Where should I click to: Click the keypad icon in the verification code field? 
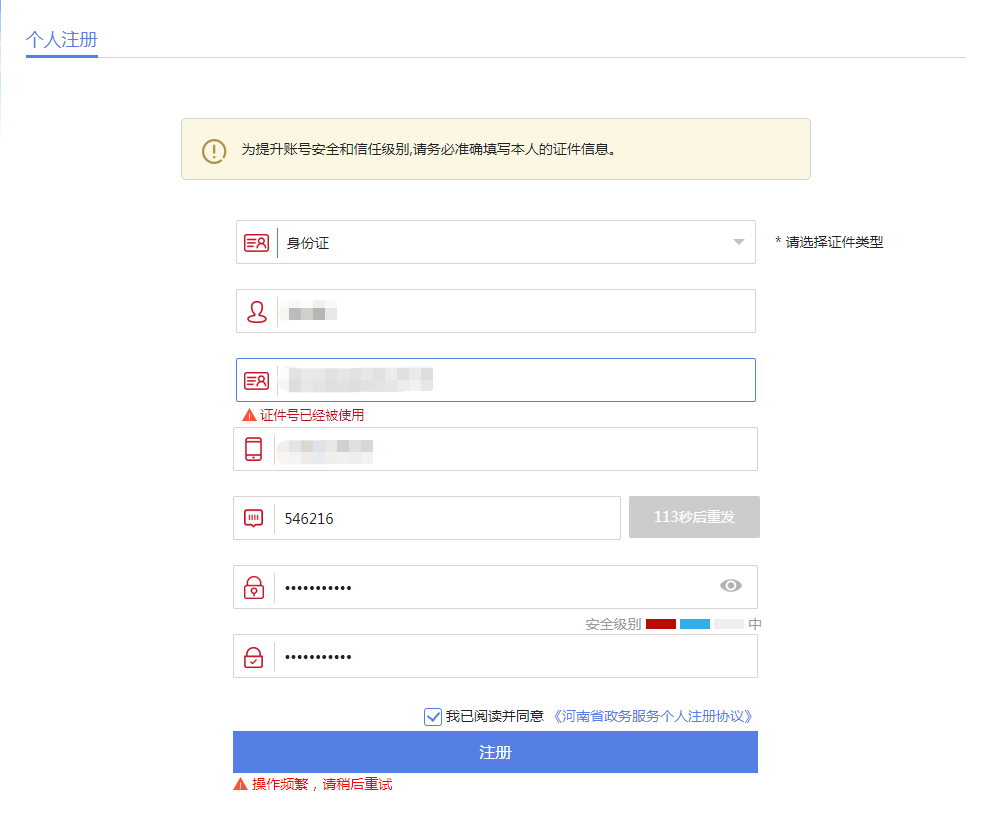254,517
